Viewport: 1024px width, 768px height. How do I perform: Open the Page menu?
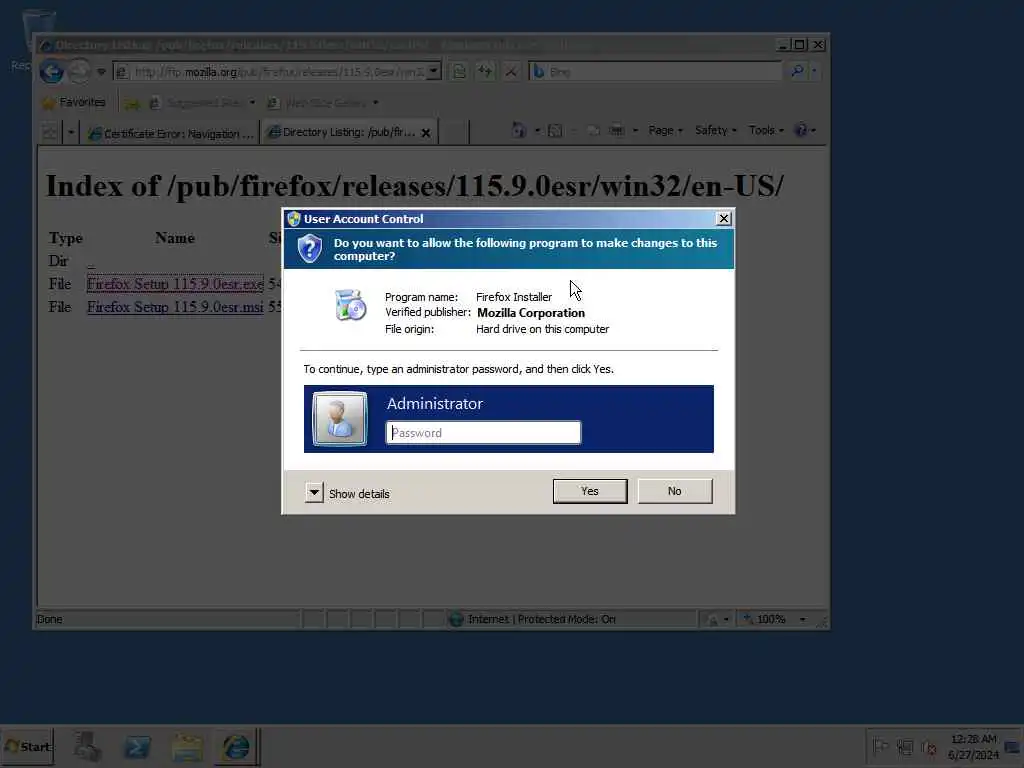(665, 131)
